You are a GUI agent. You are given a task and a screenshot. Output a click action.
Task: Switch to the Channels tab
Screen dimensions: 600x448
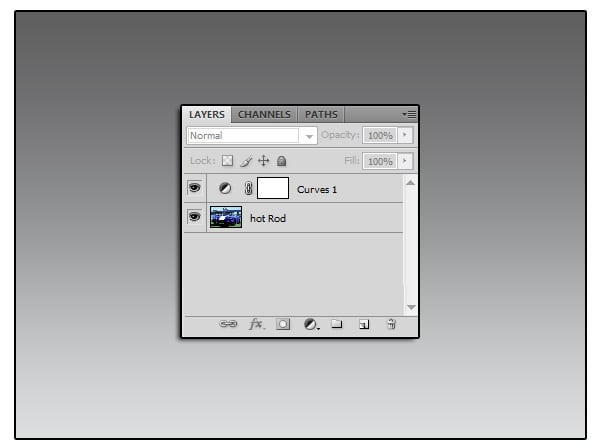pyautogui.click(x=264, y=115)
